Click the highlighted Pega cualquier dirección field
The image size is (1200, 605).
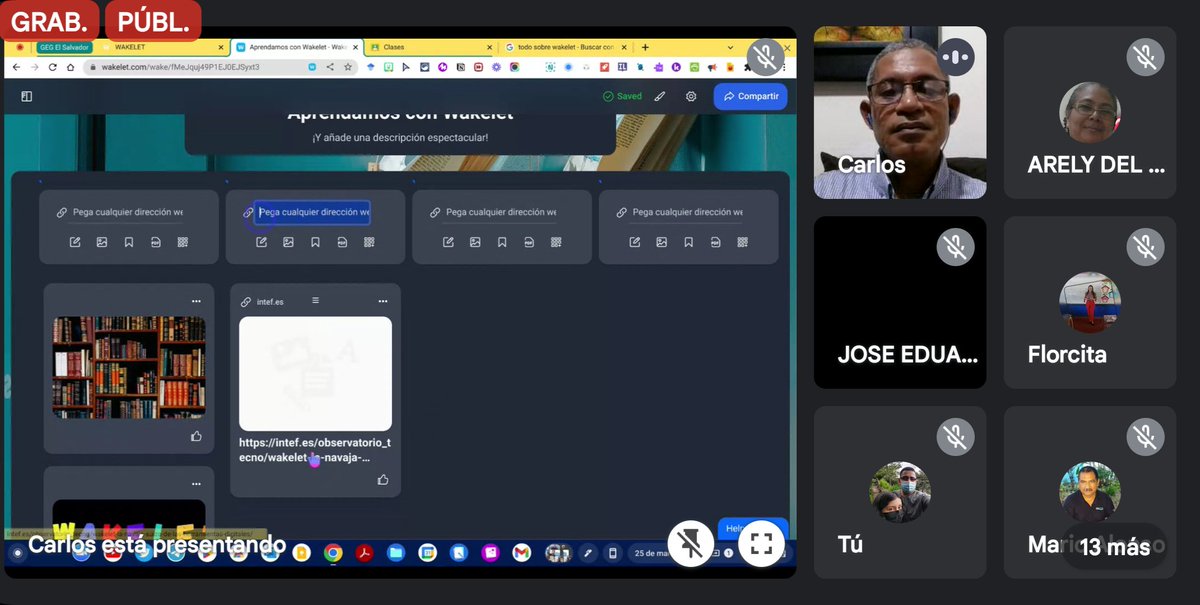tap(312, 212)
